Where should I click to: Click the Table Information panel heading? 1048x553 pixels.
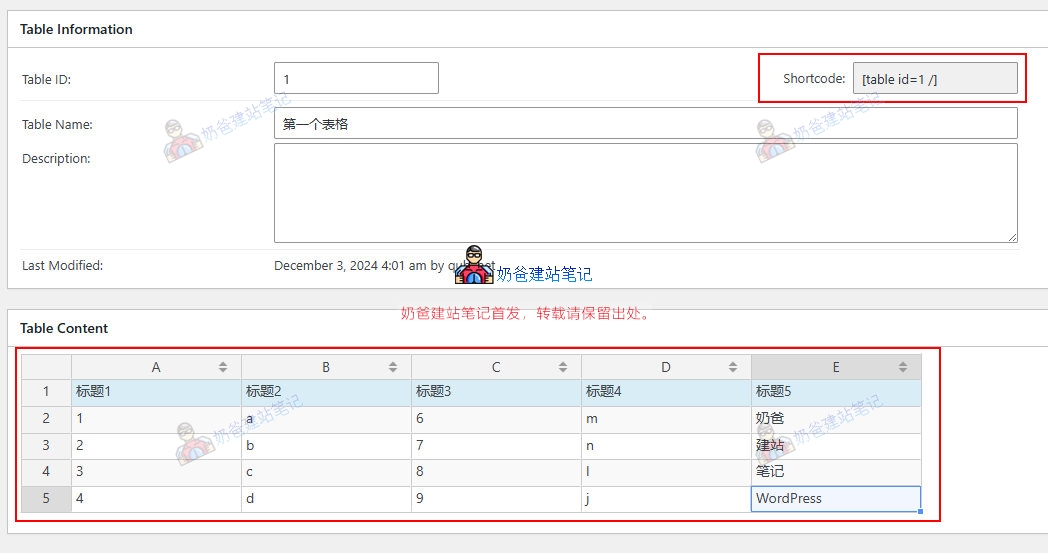[x=76, y=29]
